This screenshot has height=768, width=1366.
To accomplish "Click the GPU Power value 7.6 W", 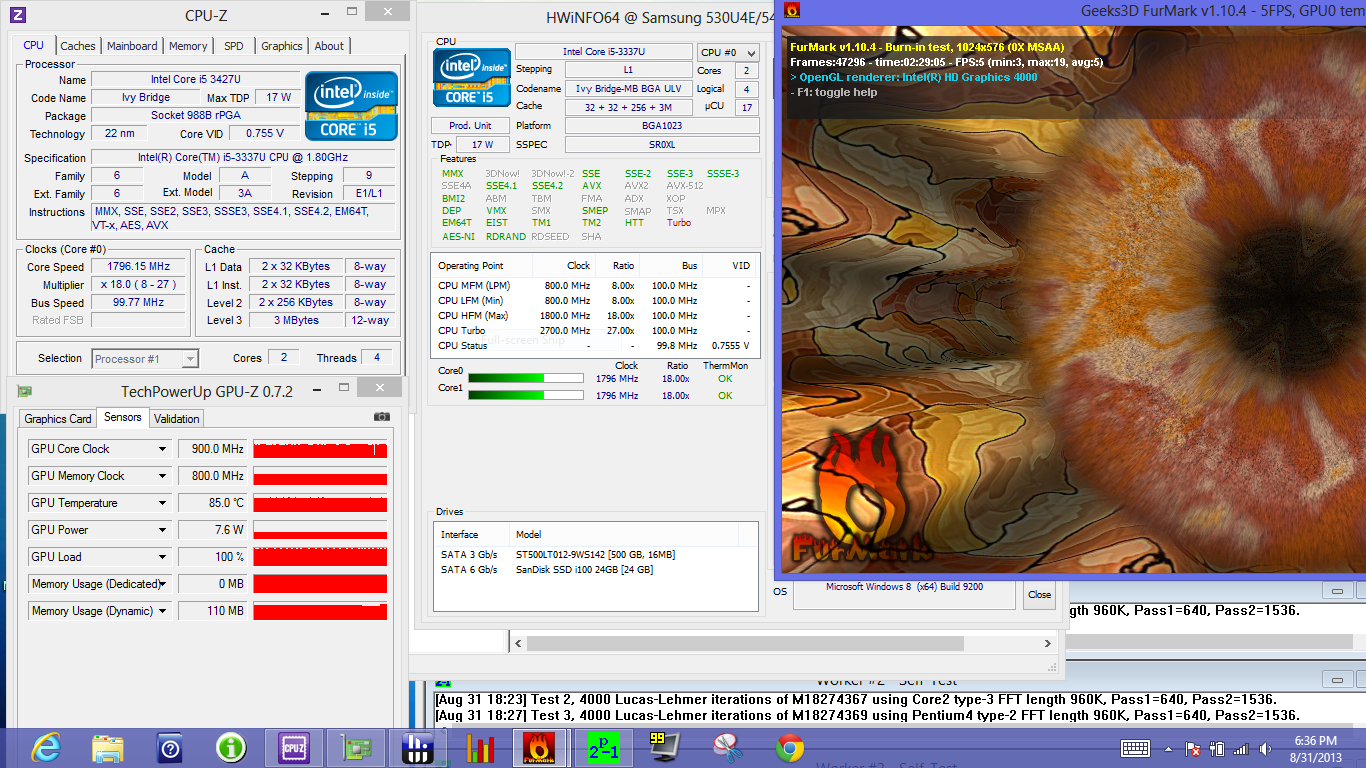I will point(213,530).
